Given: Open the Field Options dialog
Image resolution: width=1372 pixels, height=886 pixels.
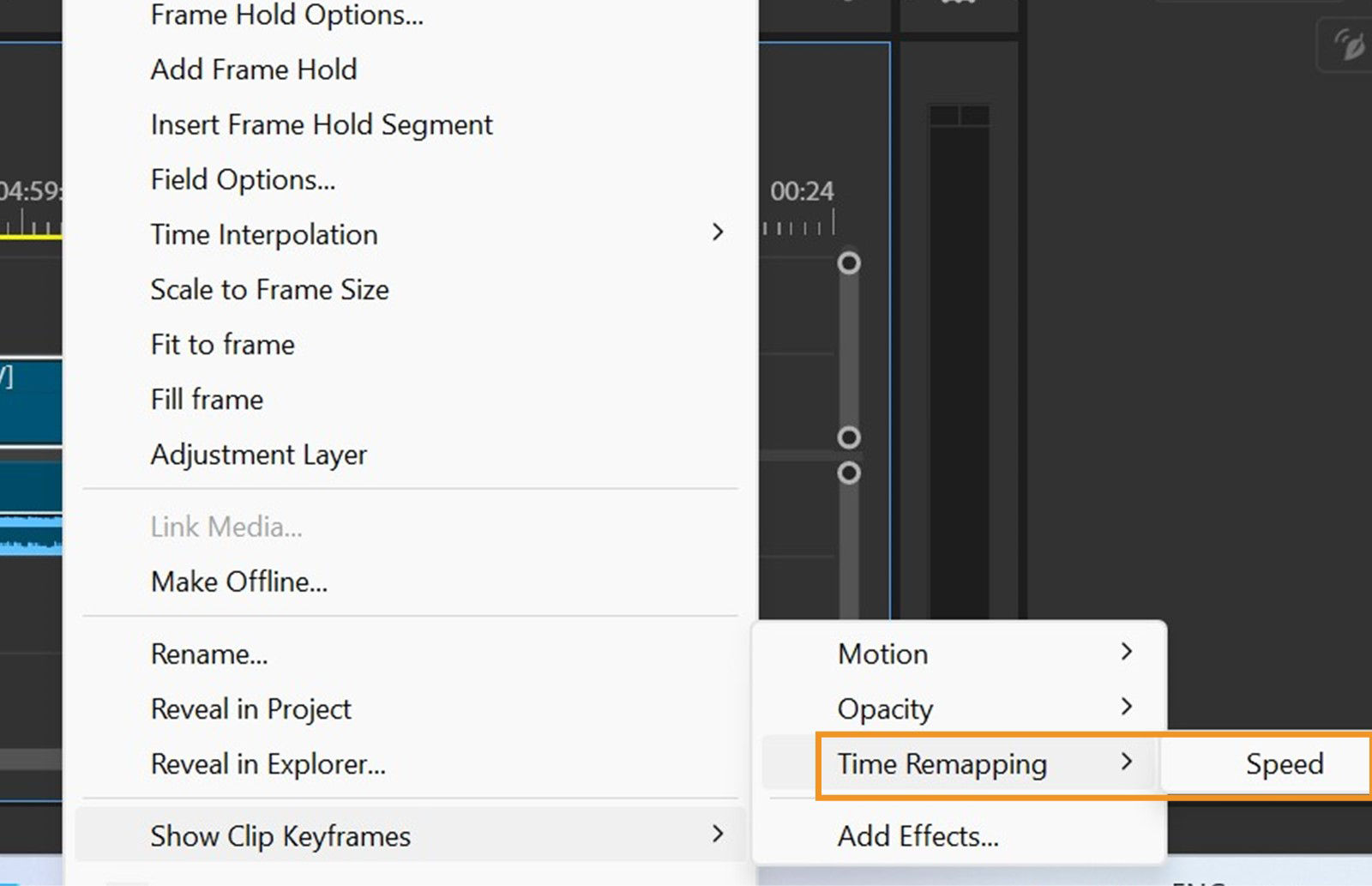Looking at the screenshot, I should pyautogui.click(x=243, y=179).
